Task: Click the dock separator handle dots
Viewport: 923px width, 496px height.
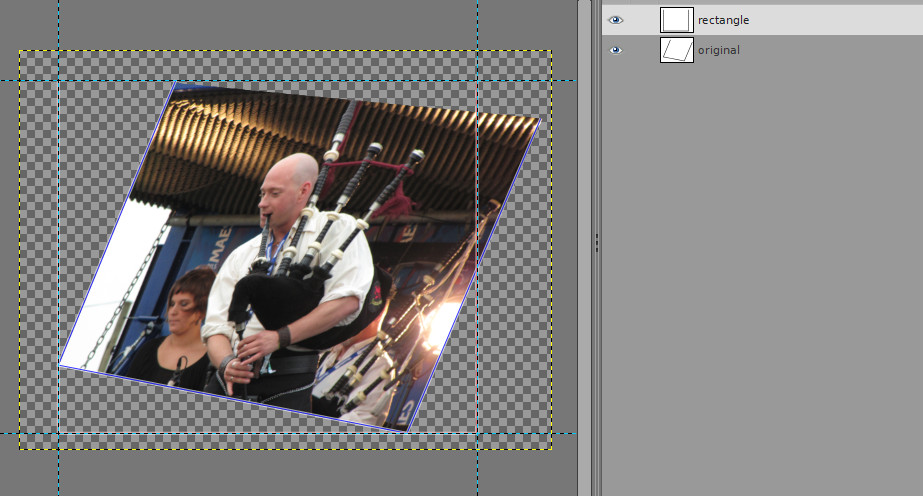Action: (x=596, y=243)
